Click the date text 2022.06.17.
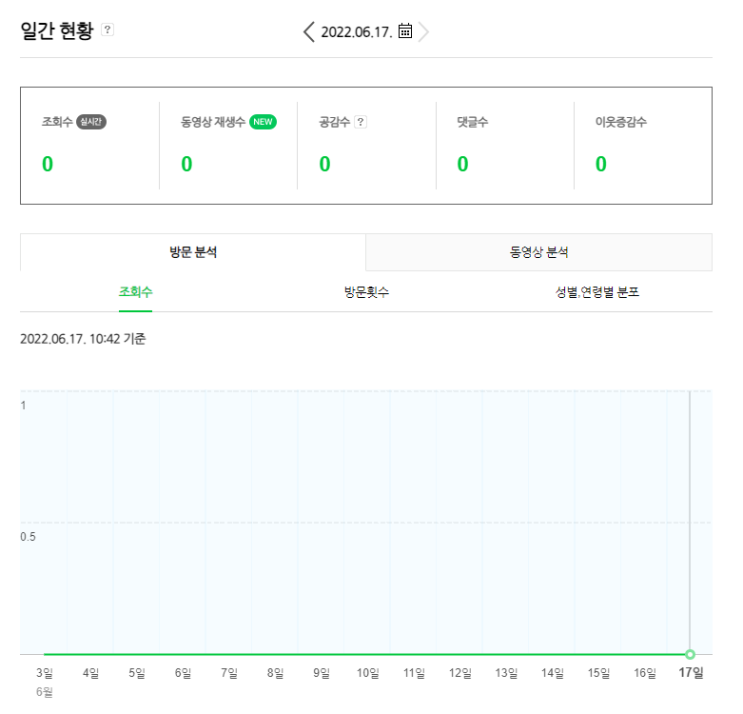 pos(356,32)
